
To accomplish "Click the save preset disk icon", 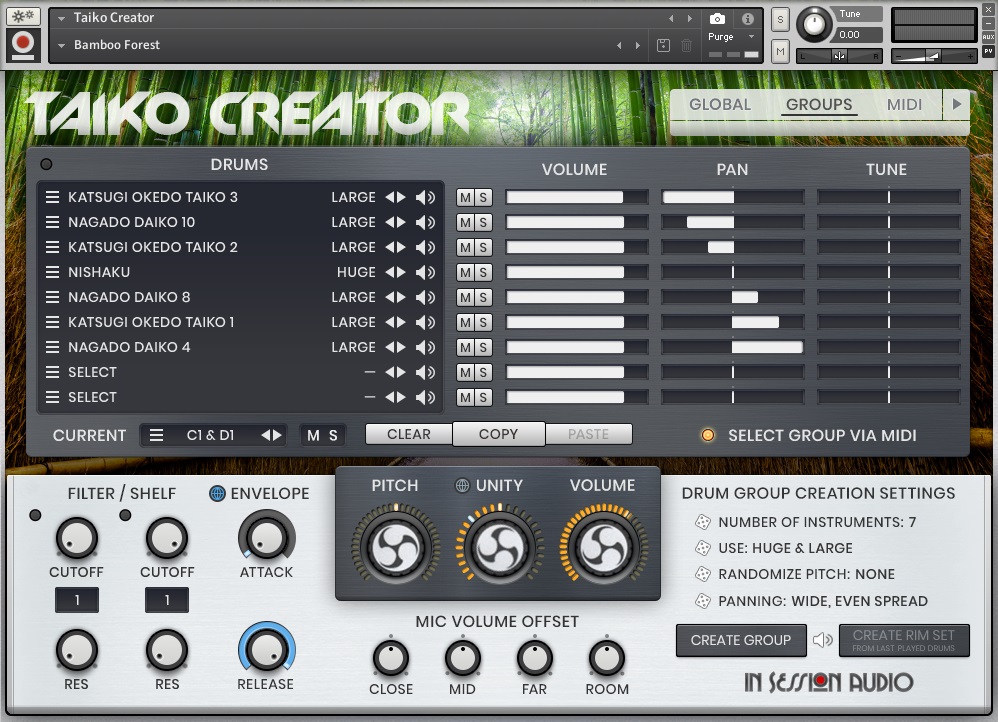I will [x=663, y=45].
